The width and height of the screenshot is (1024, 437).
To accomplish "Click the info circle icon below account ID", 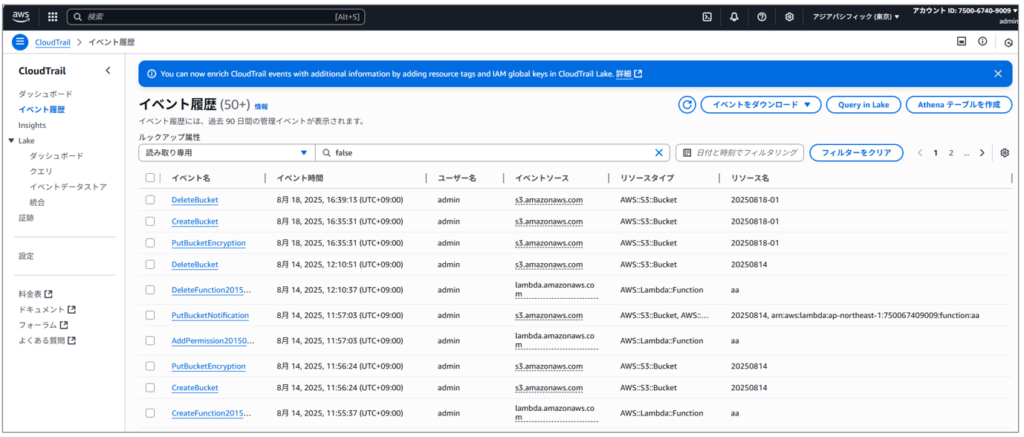I will pyautogui.click(x=982, y=42).
